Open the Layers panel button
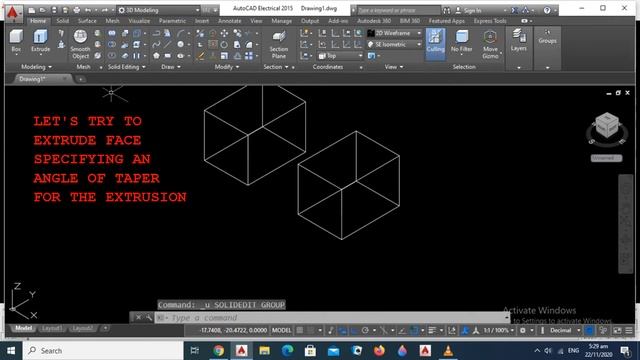640x360 pixels. (x=518, y=41)
